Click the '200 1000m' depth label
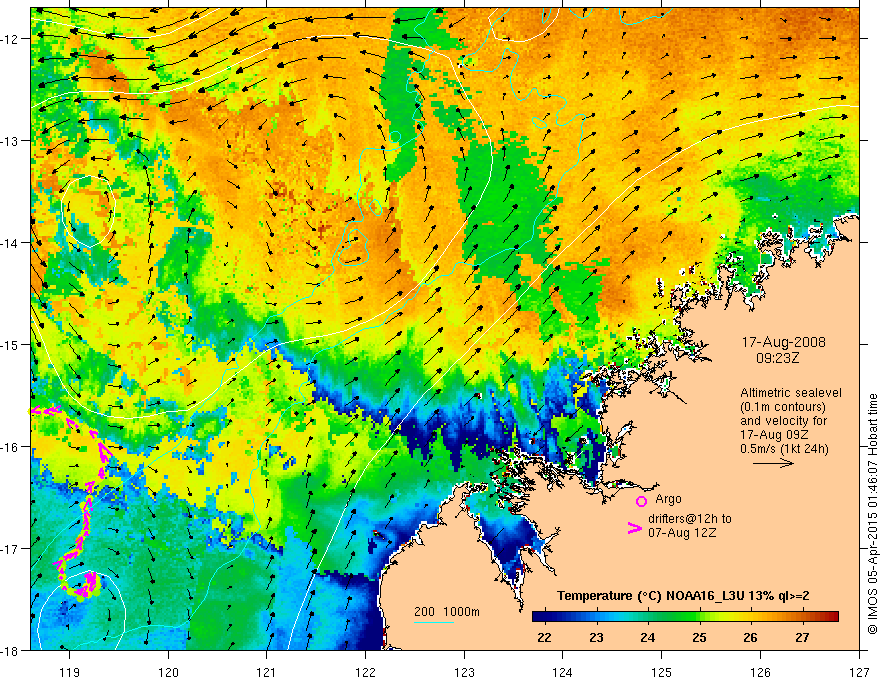 [x=447, y=612]
